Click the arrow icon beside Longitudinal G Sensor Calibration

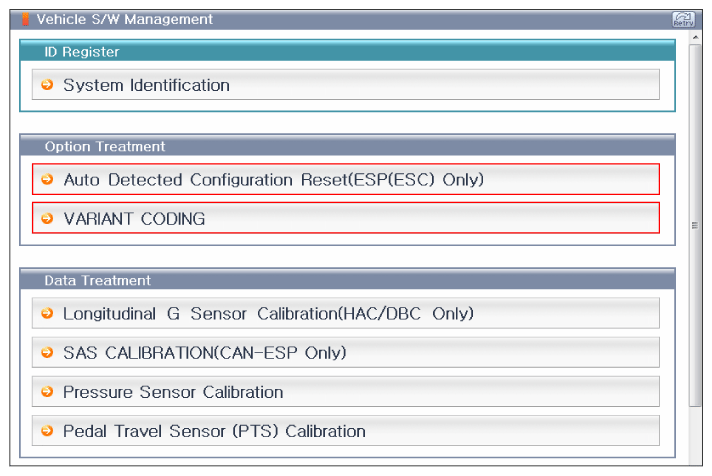[47, 313]
